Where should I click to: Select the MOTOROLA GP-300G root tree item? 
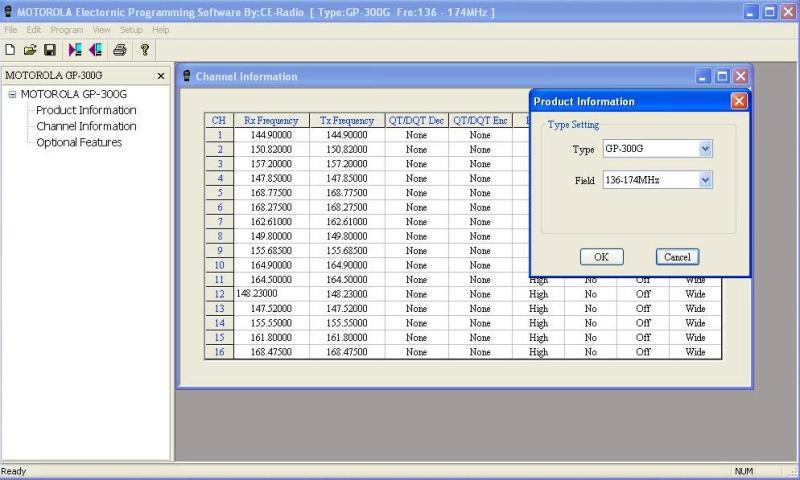[73, 94]
